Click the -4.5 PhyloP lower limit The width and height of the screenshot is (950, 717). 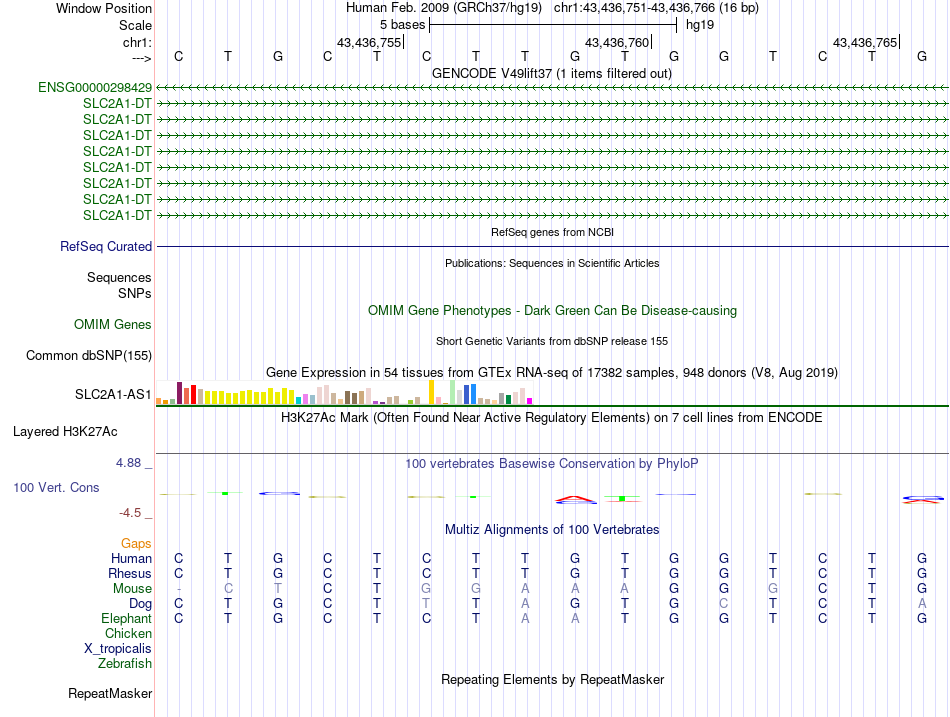pyautogui.click(x=130, y=513)
